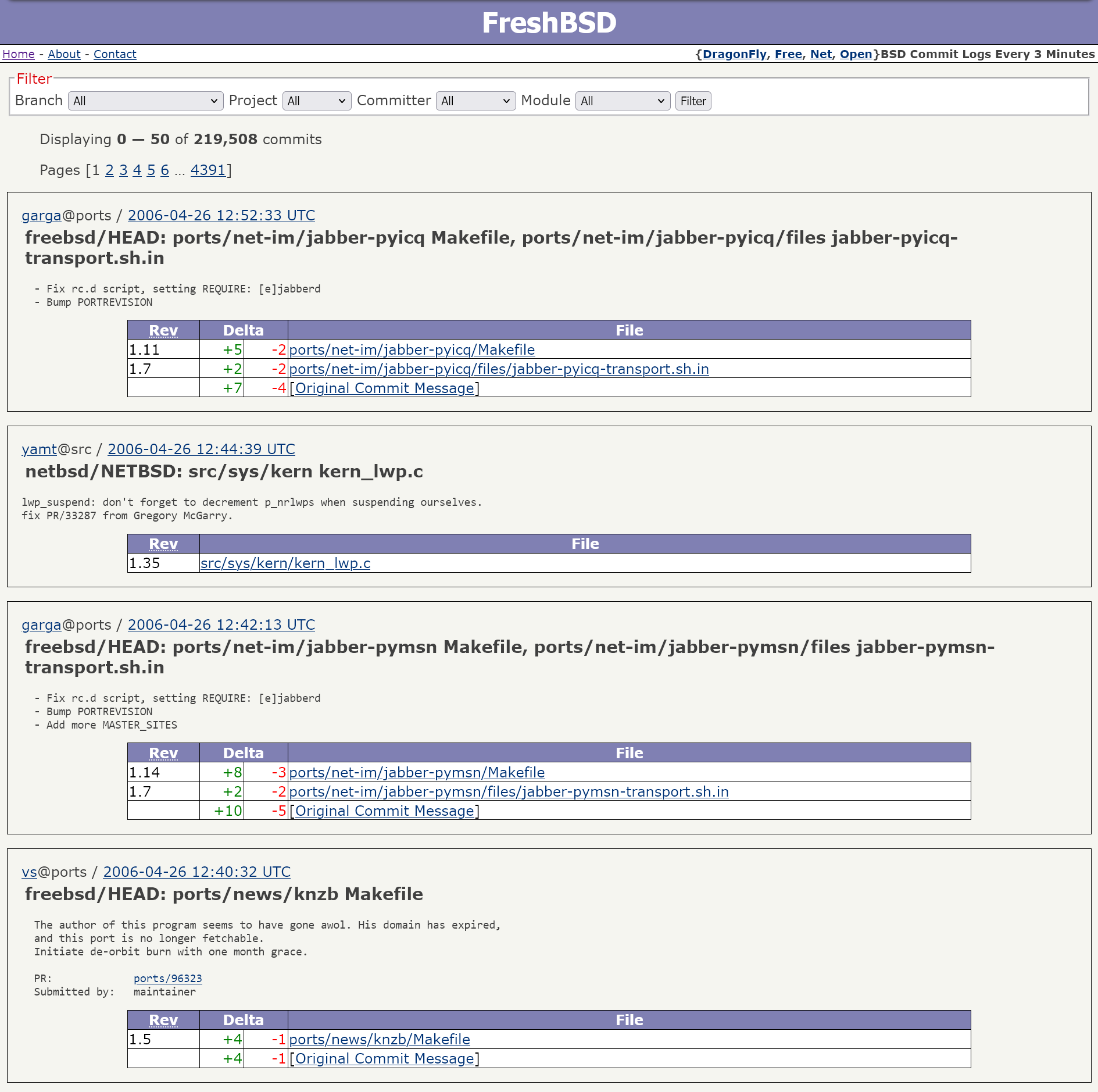Select the Open BSD project link
1098x1092 pixels.
[856, 54]
